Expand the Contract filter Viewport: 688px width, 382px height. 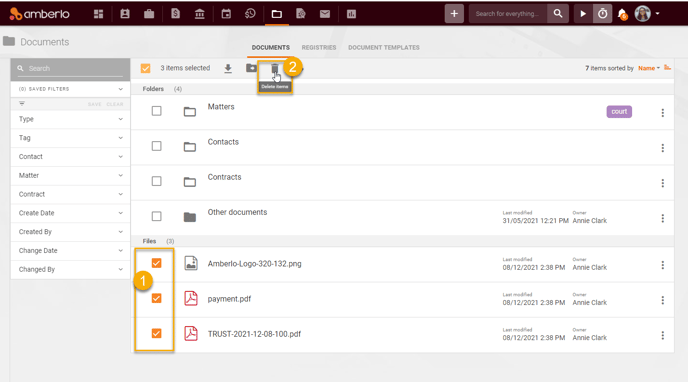click(70, 194)
